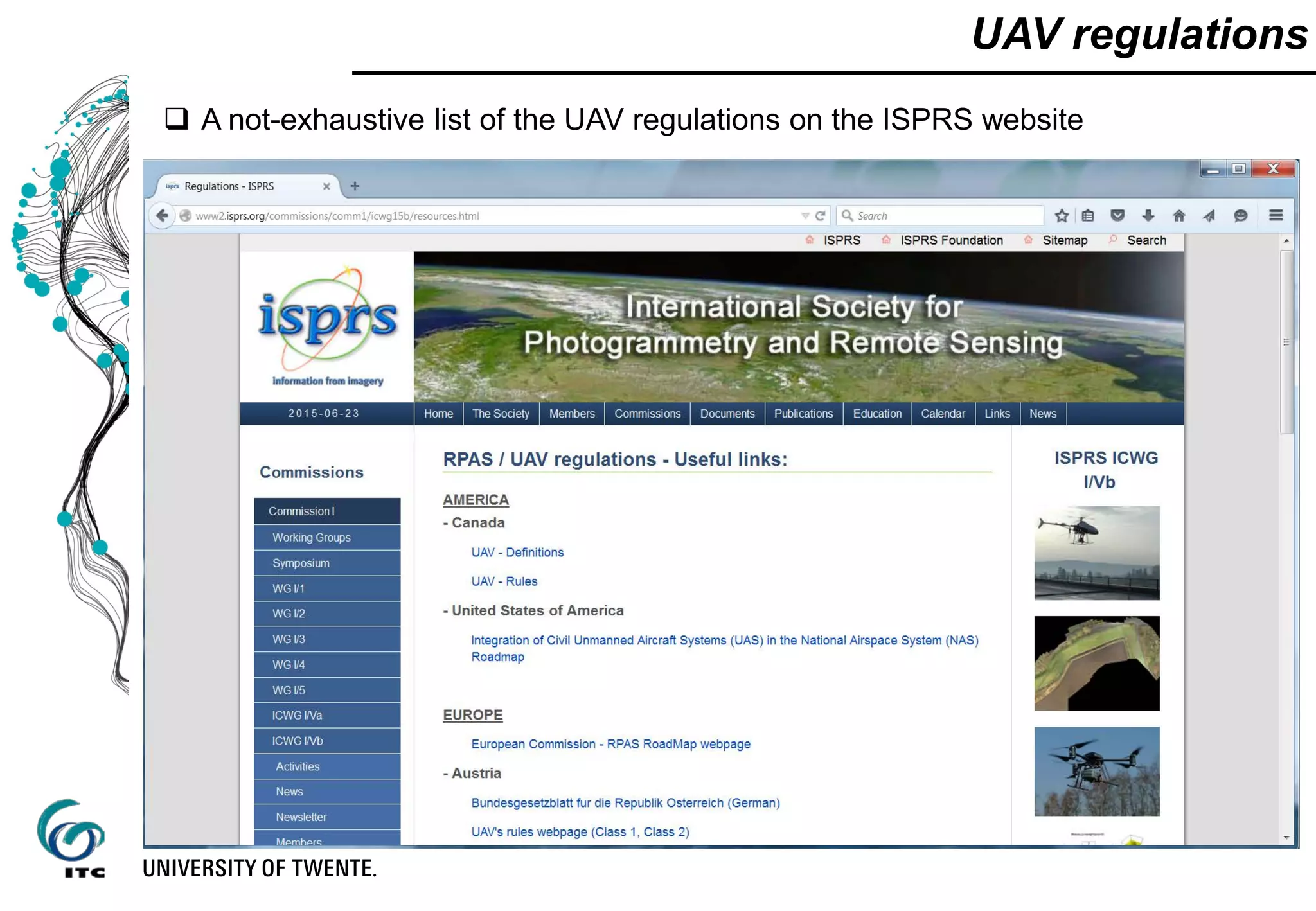
Task: Open the Calendar menu item
Action: tap(943, 414)
